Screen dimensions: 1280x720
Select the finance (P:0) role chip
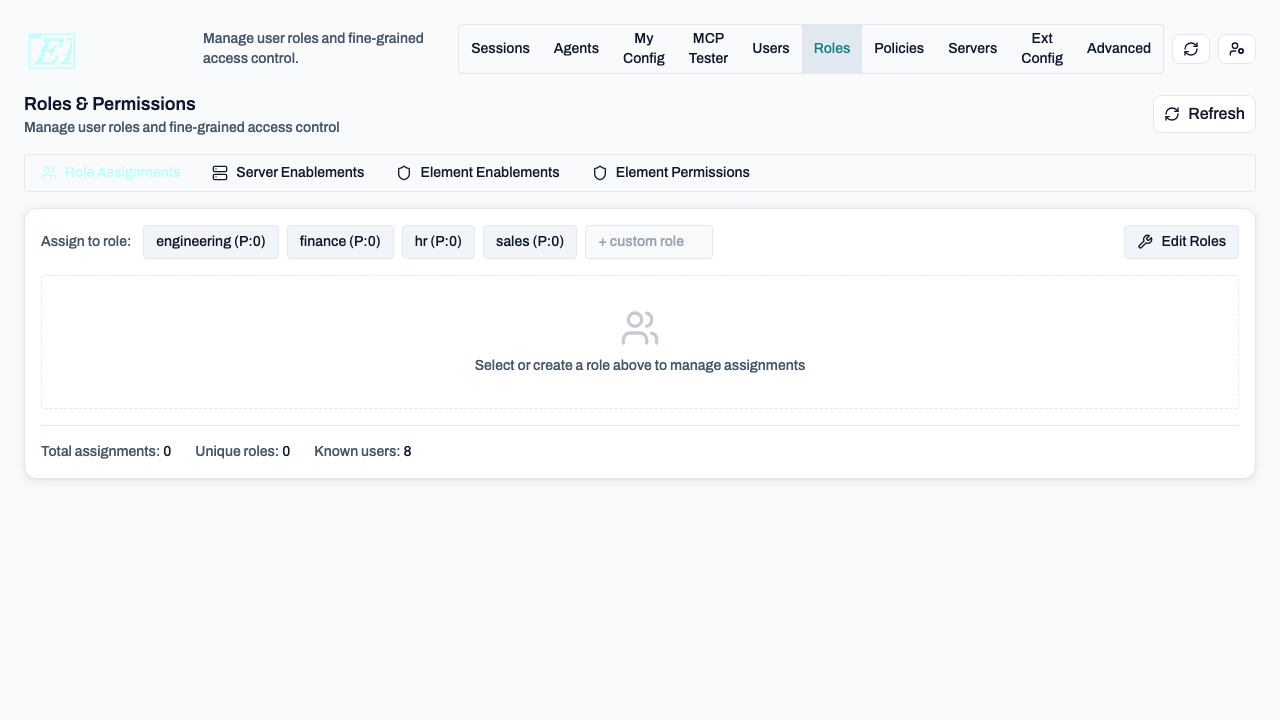click(x=340, y=241)
